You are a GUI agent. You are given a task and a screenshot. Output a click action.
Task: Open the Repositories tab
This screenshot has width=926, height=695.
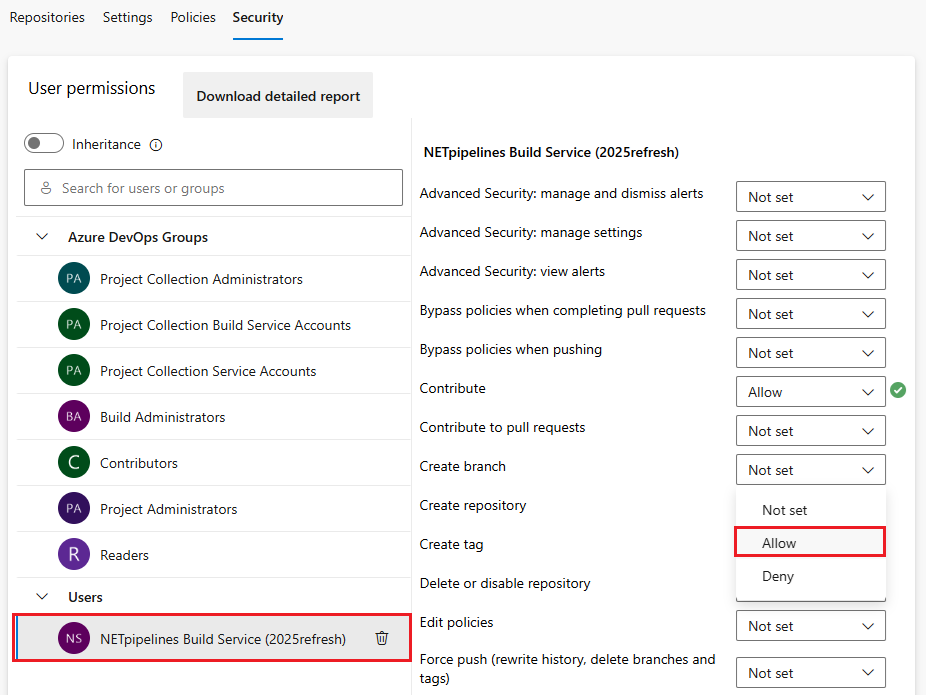(47, 18)
